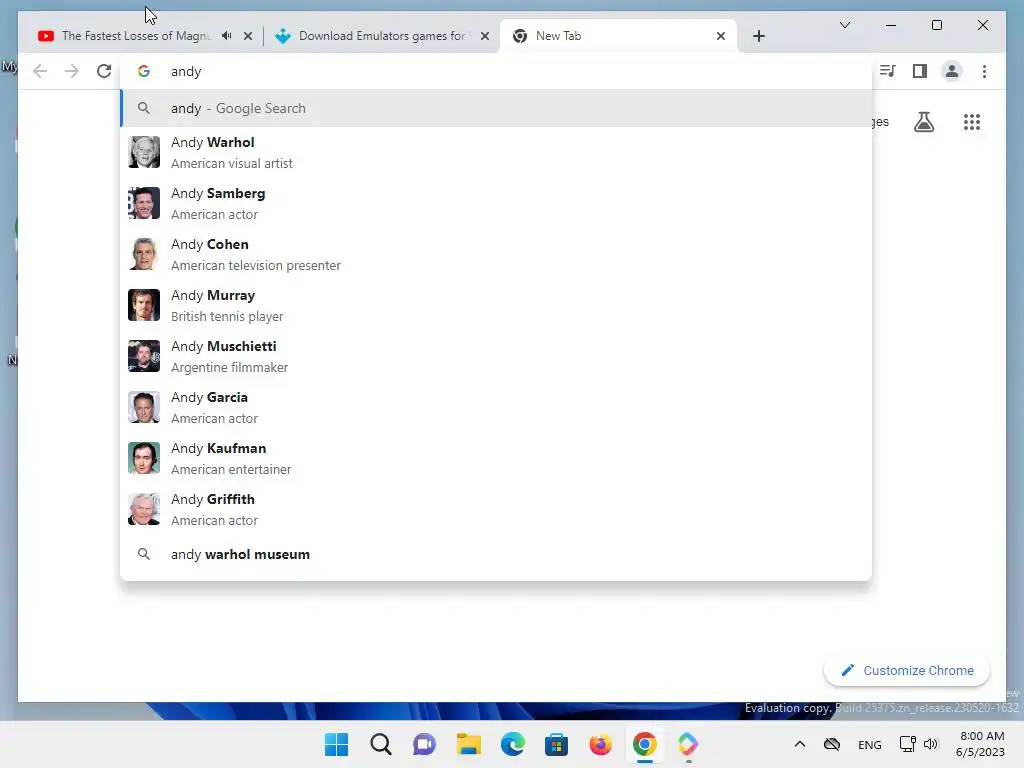Image resolution: width=1024 pixels, height=768 pixels.
Task: Open the Search Labs flask icon
Action: 923,122
